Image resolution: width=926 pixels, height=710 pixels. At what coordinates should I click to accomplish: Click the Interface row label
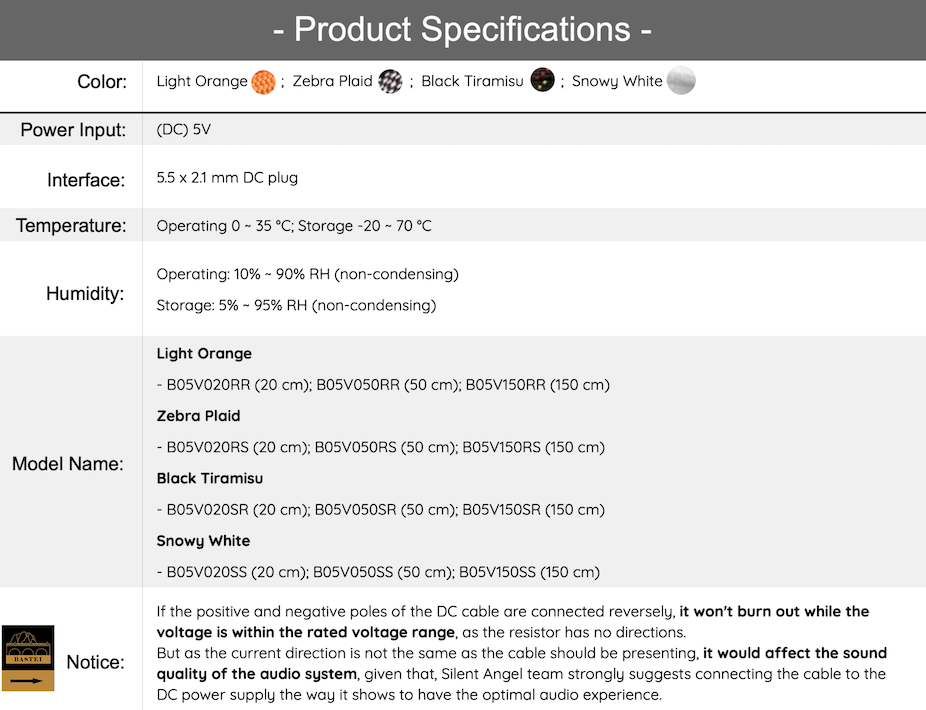86,180
